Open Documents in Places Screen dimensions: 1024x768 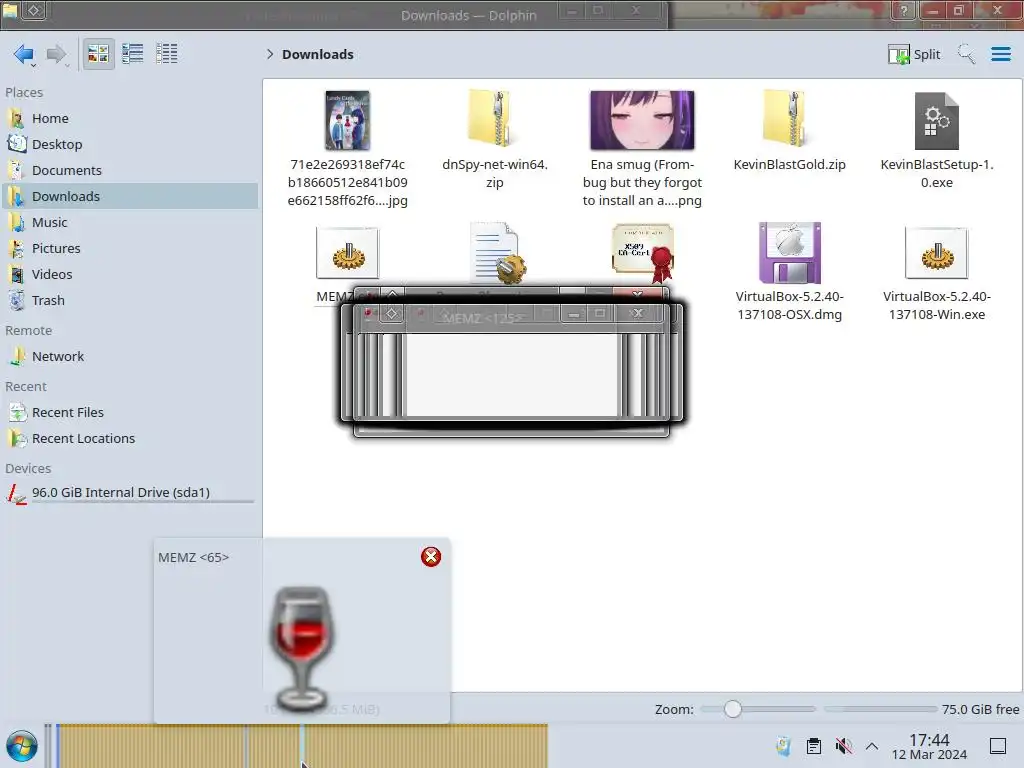click(x=129, y=170)
